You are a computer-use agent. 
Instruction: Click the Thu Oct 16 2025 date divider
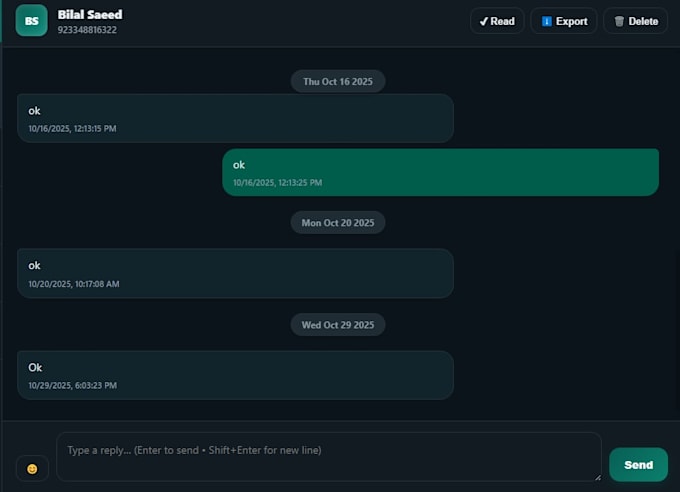[338, 82]
